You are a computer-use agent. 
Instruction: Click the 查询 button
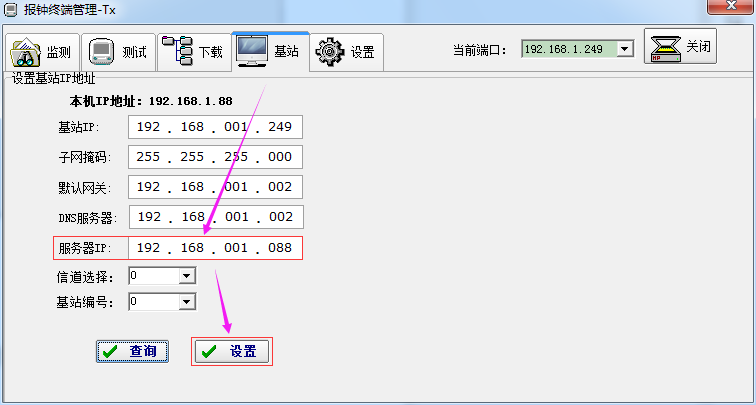point(132,351)
